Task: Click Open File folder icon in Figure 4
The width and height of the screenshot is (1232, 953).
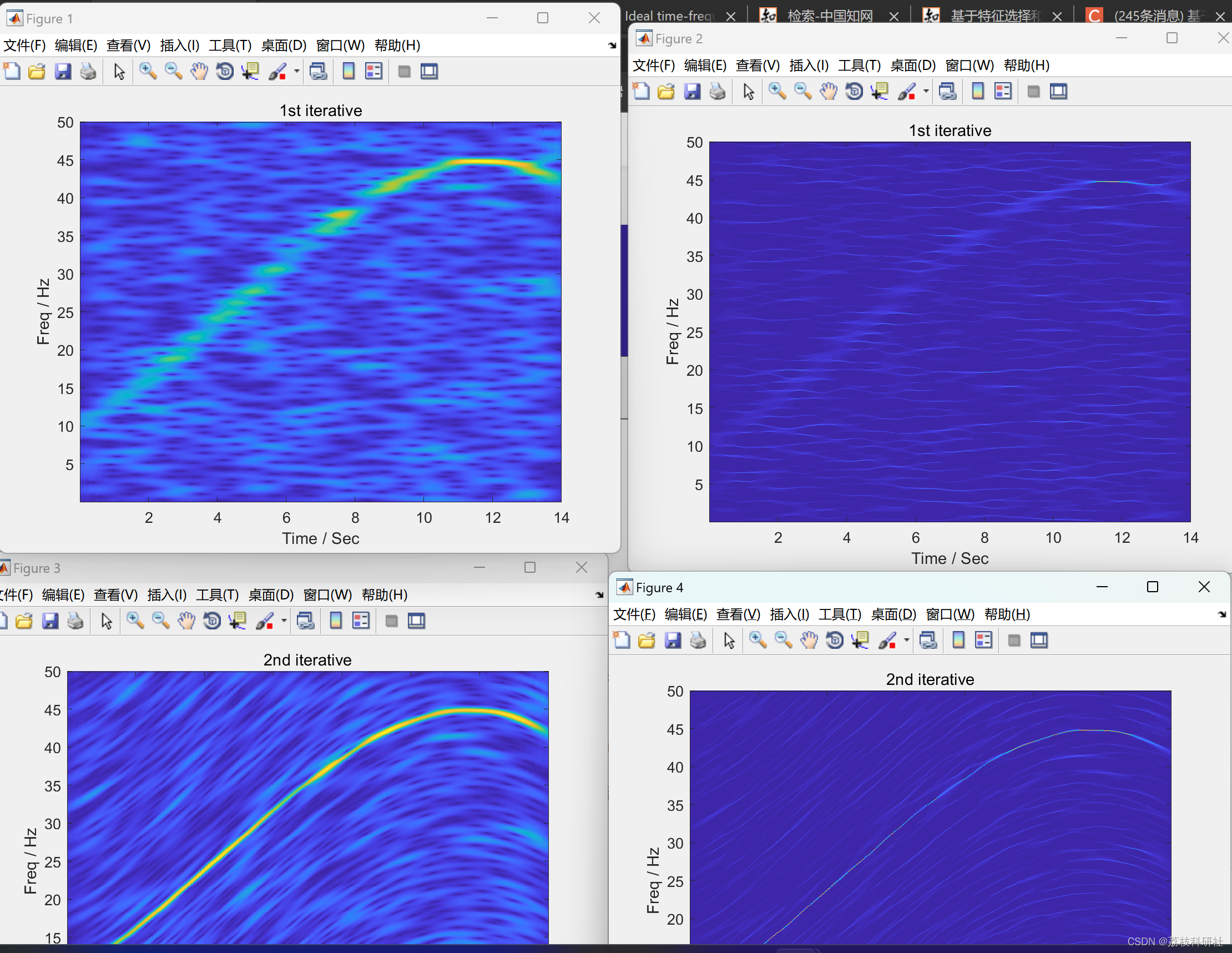Action: (x=647, y=641)
